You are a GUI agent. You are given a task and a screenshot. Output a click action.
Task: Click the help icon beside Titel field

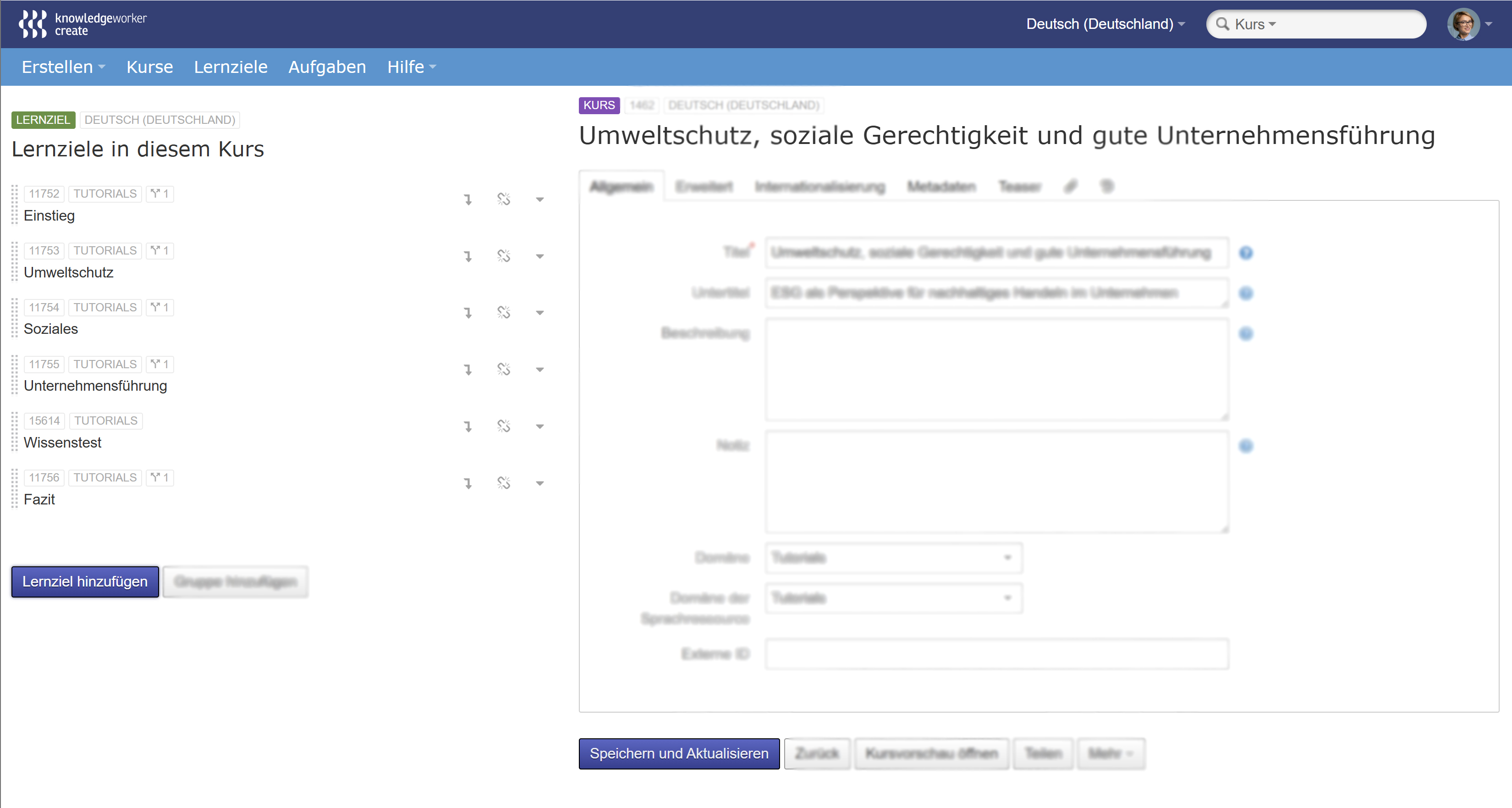[1246, 253]
